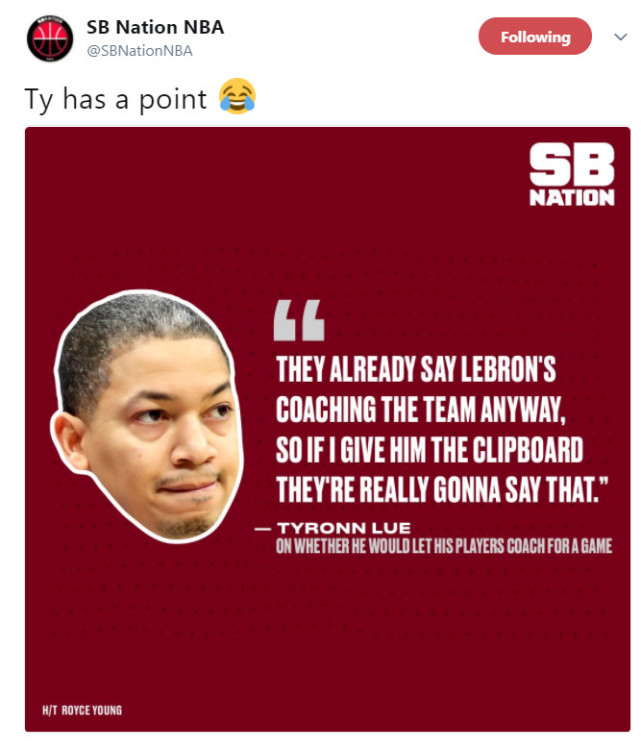Click the quote line "Coaching the team anyway"
This screenshot has width=641, height=750.
point(421,410)
